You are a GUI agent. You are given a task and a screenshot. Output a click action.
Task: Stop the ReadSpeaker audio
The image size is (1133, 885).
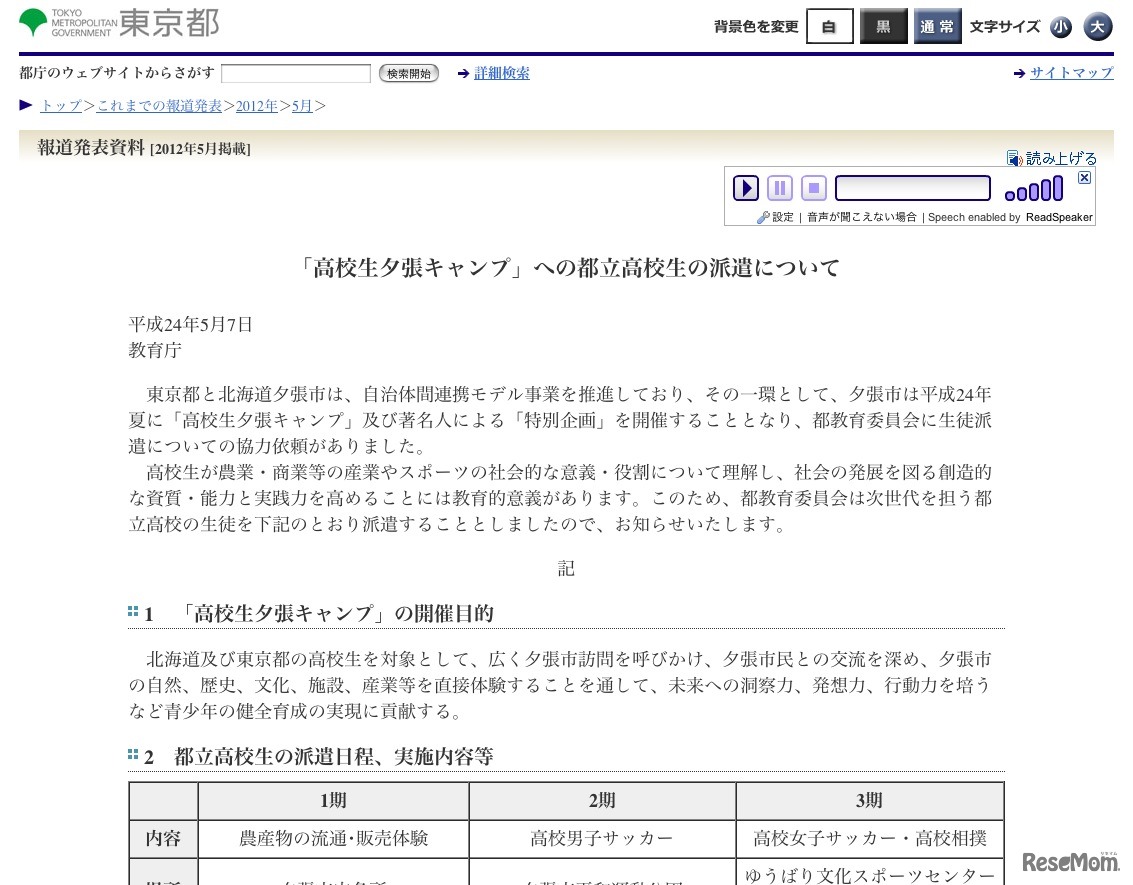[813, 188]
